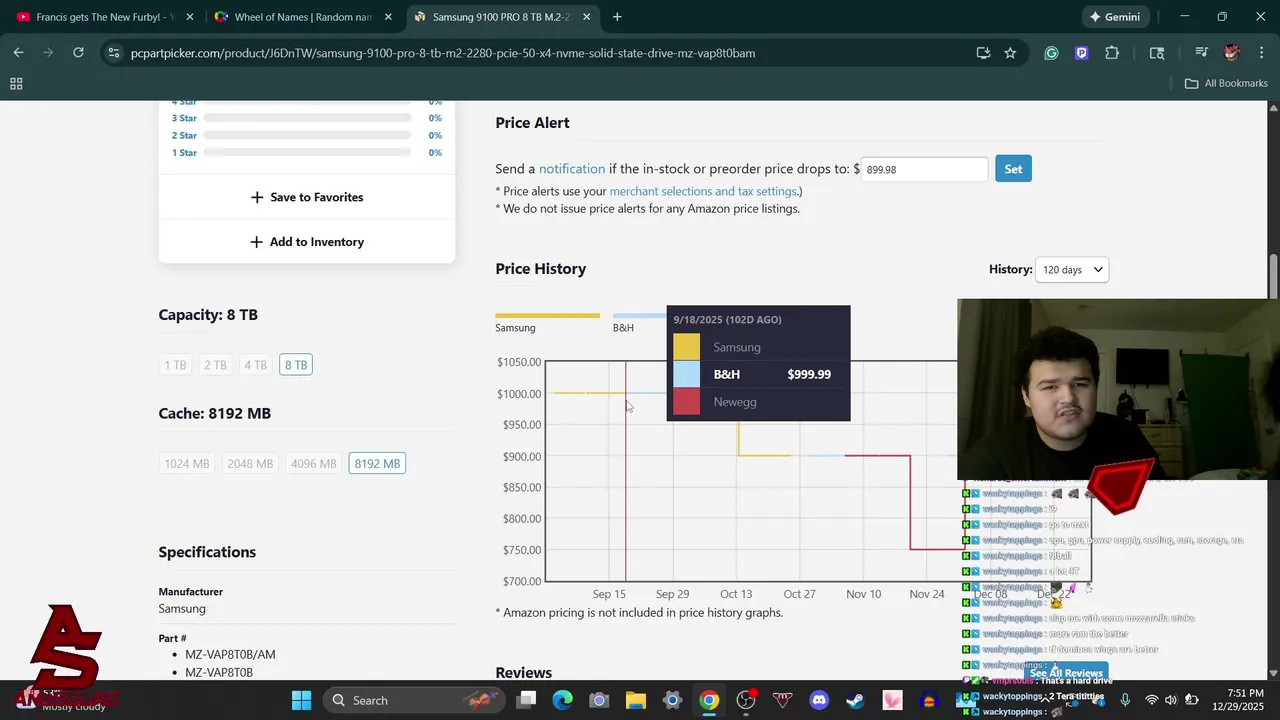Open File Explorer from the taskbar
The image size is (1280, 720).
[x=636, y=700]
